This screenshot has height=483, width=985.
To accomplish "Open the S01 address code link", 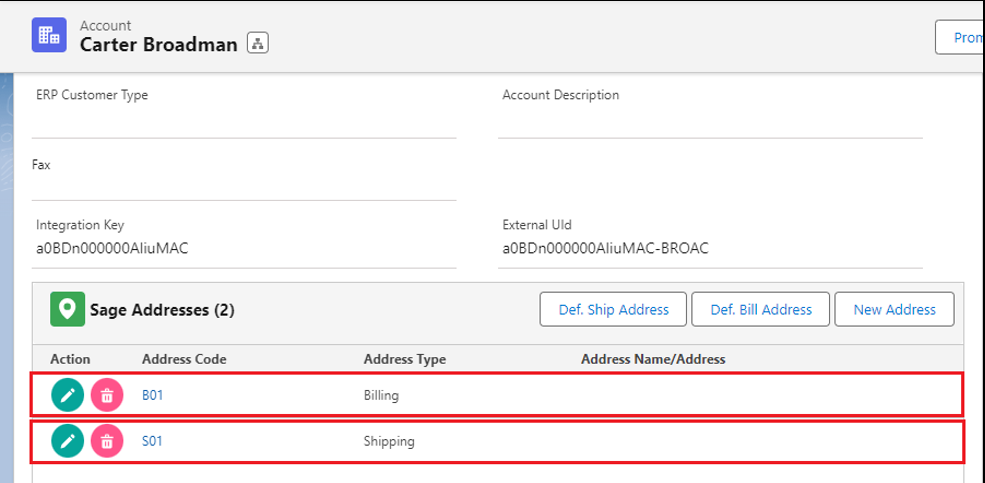I will [152, 441].
